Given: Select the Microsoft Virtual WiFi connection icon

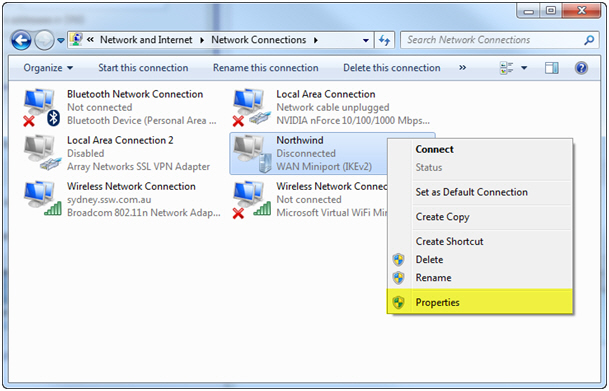Looking at the screenshot, I should (252, 200).
